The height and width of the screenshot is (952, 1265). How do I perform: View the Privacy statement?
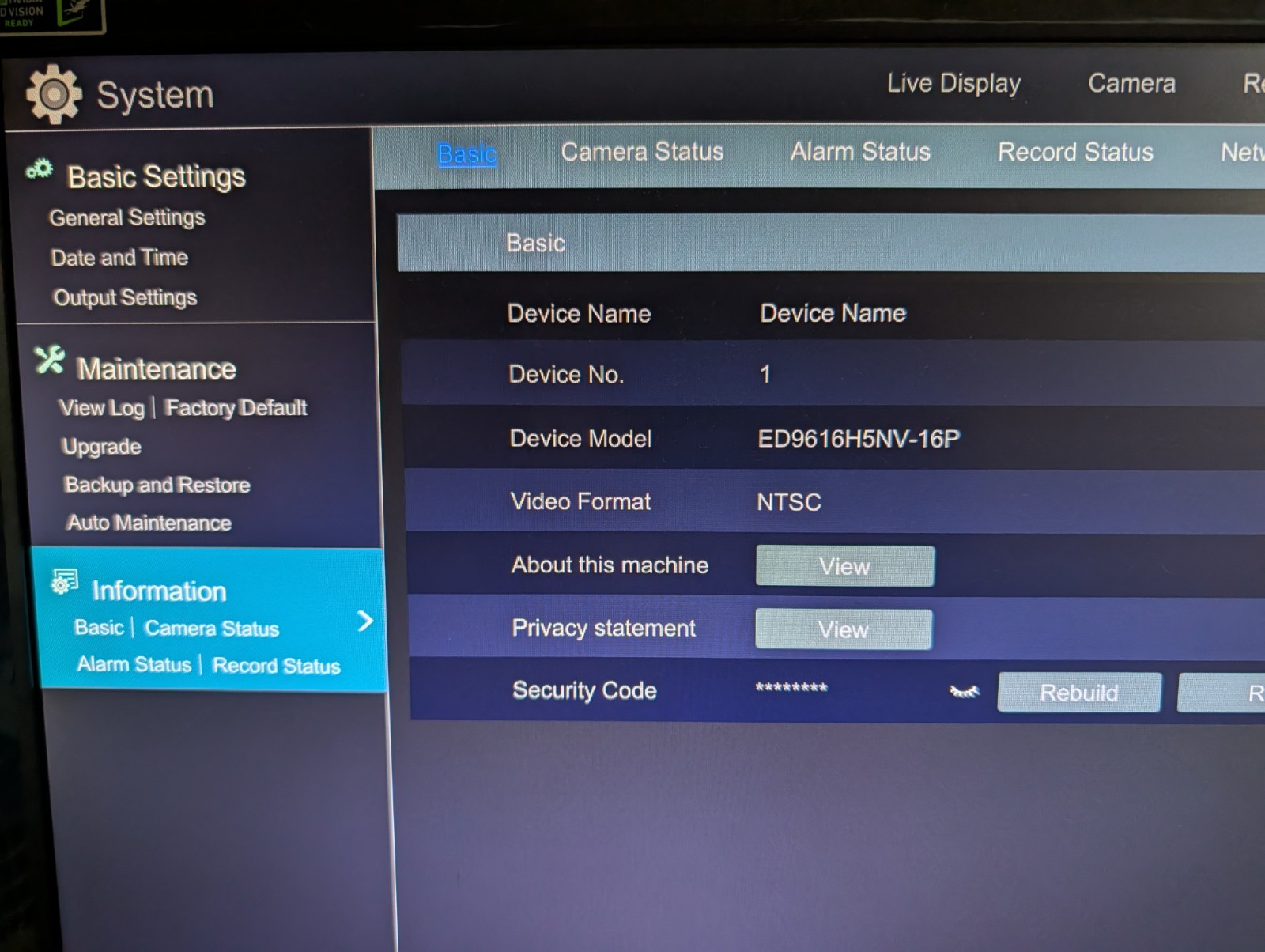[843, 629]
